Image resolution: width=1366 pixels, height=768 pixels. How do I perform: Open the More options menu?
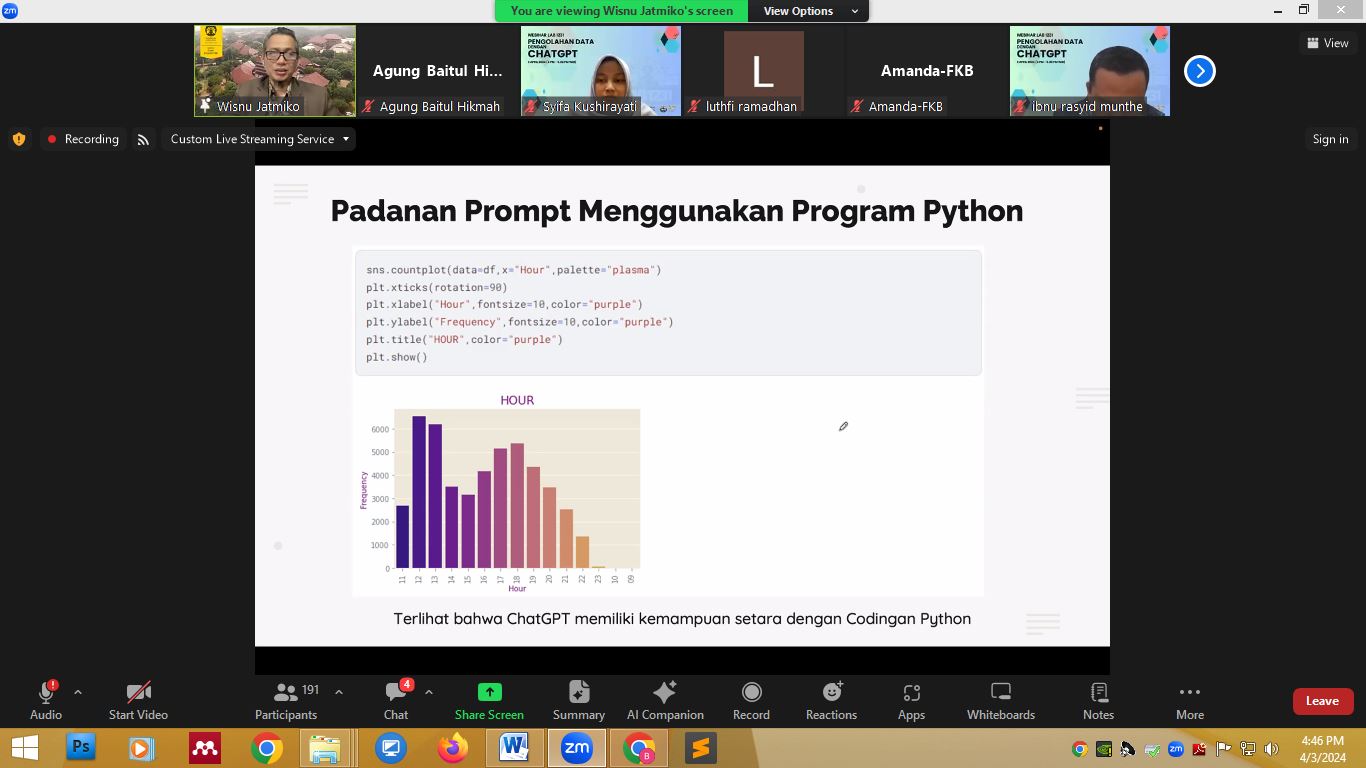1190,700
